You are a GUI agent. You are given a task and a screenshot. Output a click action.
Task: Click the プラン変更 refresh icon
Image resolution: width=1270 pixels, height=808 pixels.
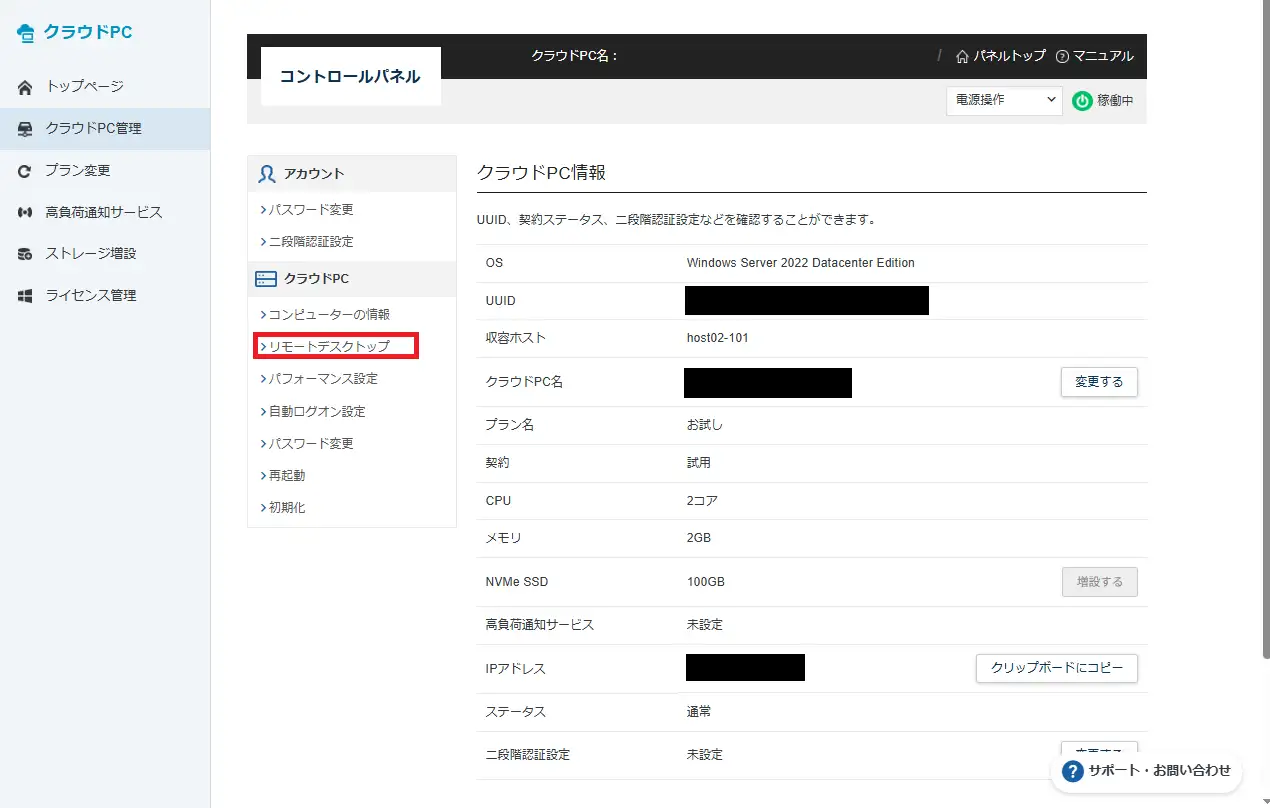pos(26,171)
